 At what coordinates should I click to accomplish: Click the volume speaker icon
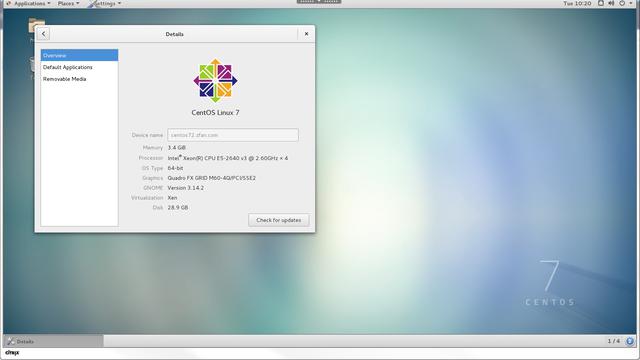pos(611,3)
